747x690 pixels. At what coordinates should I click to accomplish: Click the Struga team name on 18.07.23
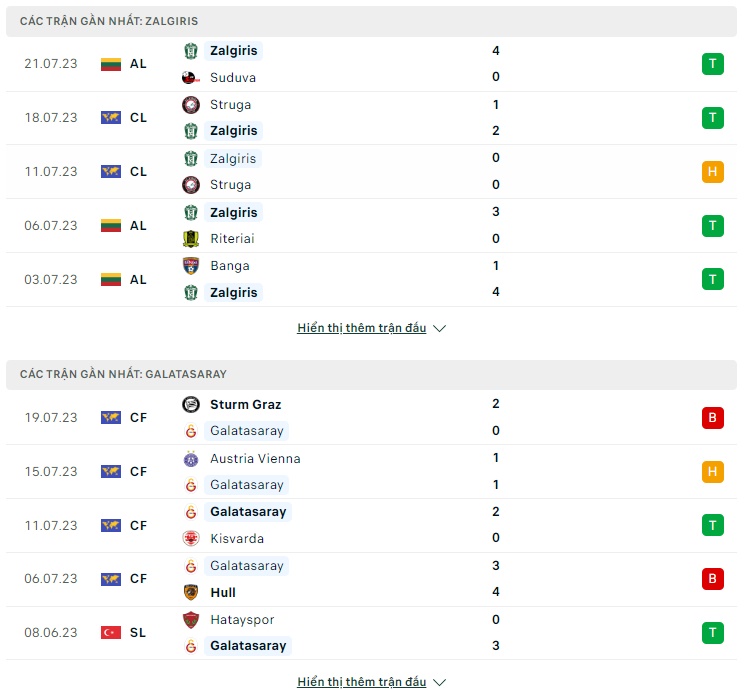(231, 105)
